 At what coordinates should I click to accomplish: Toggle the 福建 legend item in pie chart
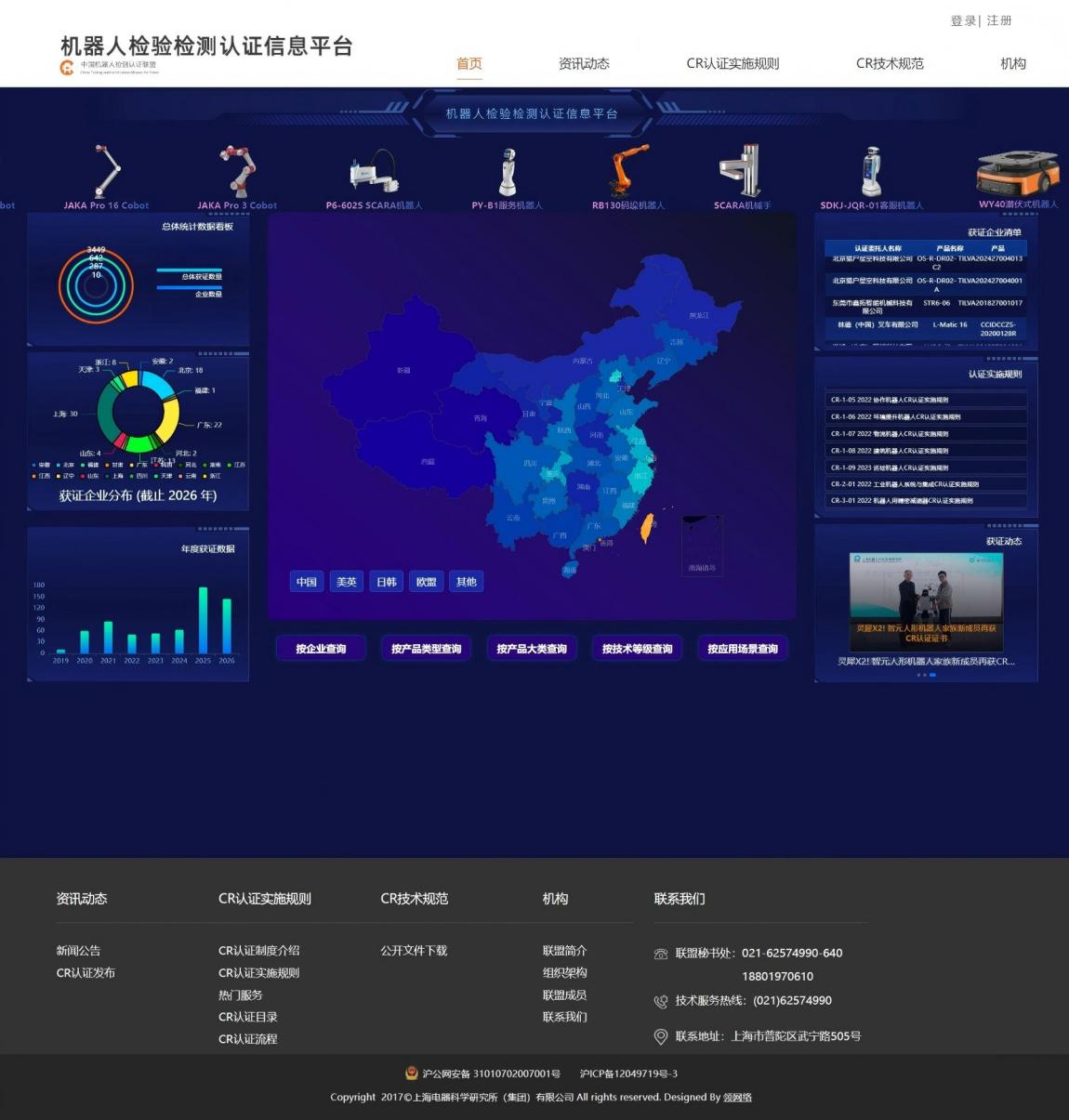coord(89,465)
